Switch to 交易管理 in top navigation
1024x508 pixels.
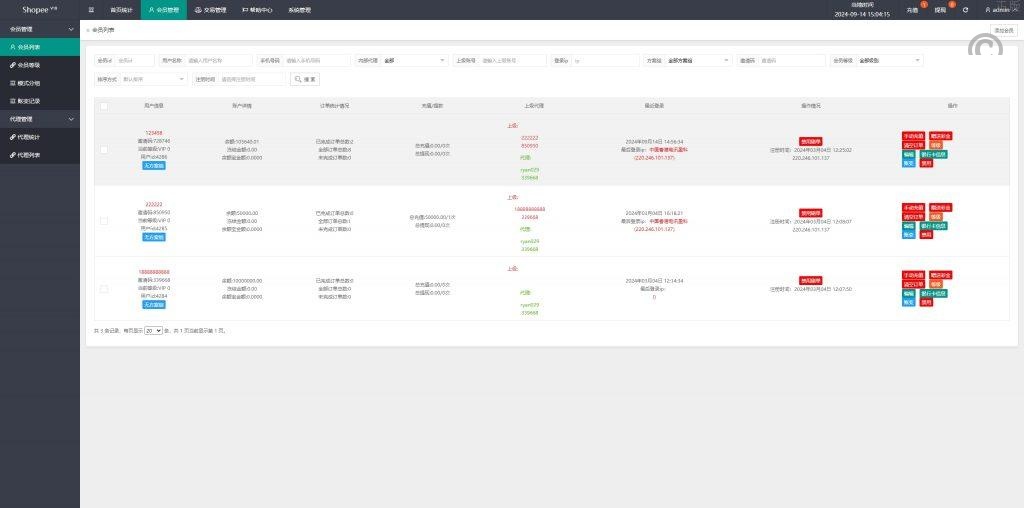210,9
